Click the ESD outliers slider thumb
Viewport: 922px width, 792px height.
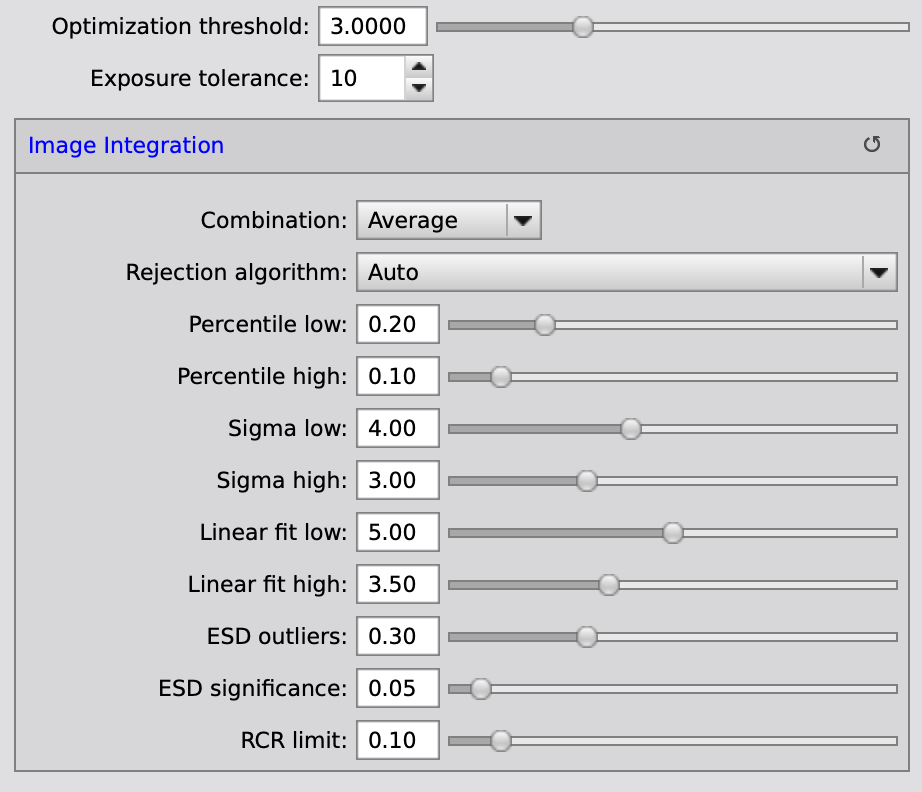(x=587, y=637)
